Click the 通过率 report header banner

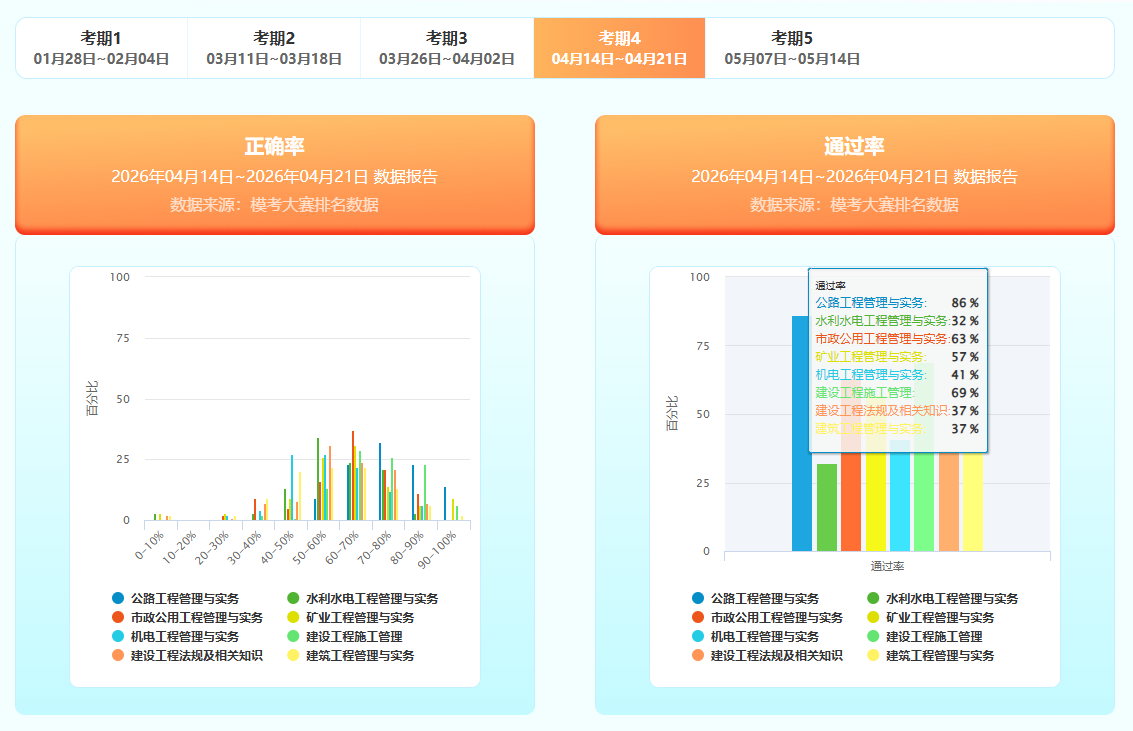point(854,175)
